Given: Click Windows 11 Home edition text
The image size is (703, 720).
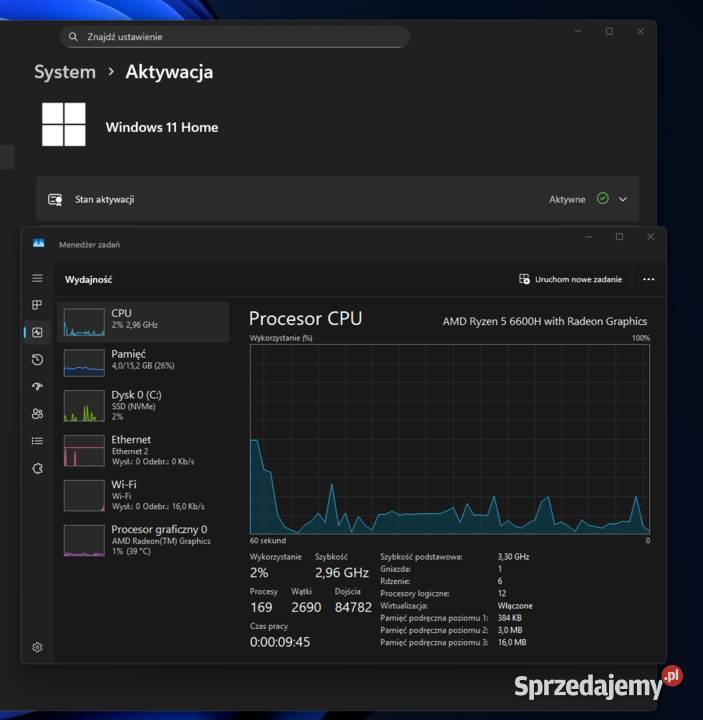Looking at the screenshot, I should pyautogui.click(x=162, y=127).
